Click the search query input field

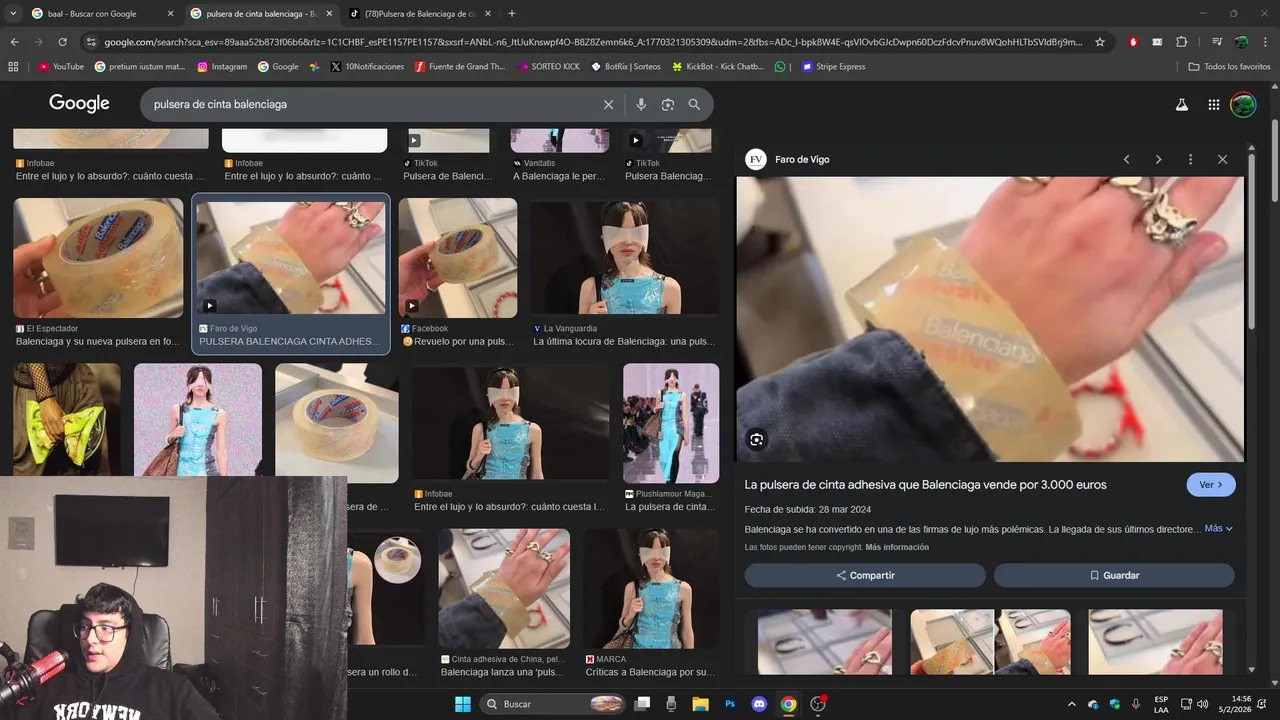coord(370,104)
